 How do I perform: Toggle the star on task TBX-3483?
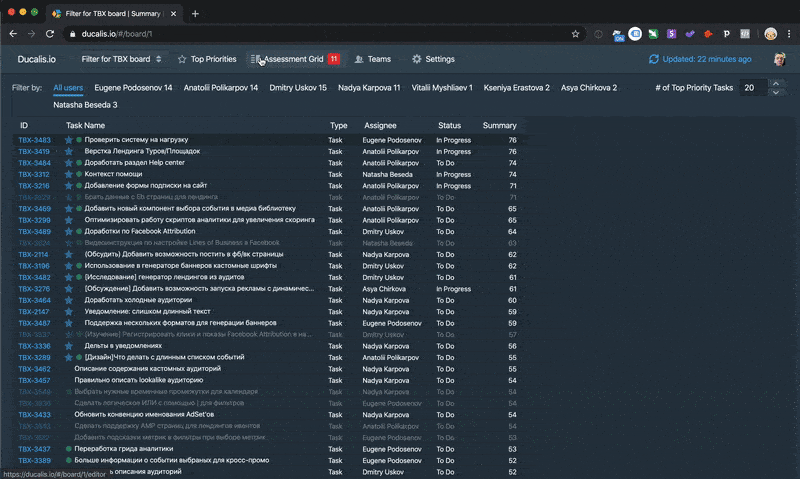(x=69, y=140)
